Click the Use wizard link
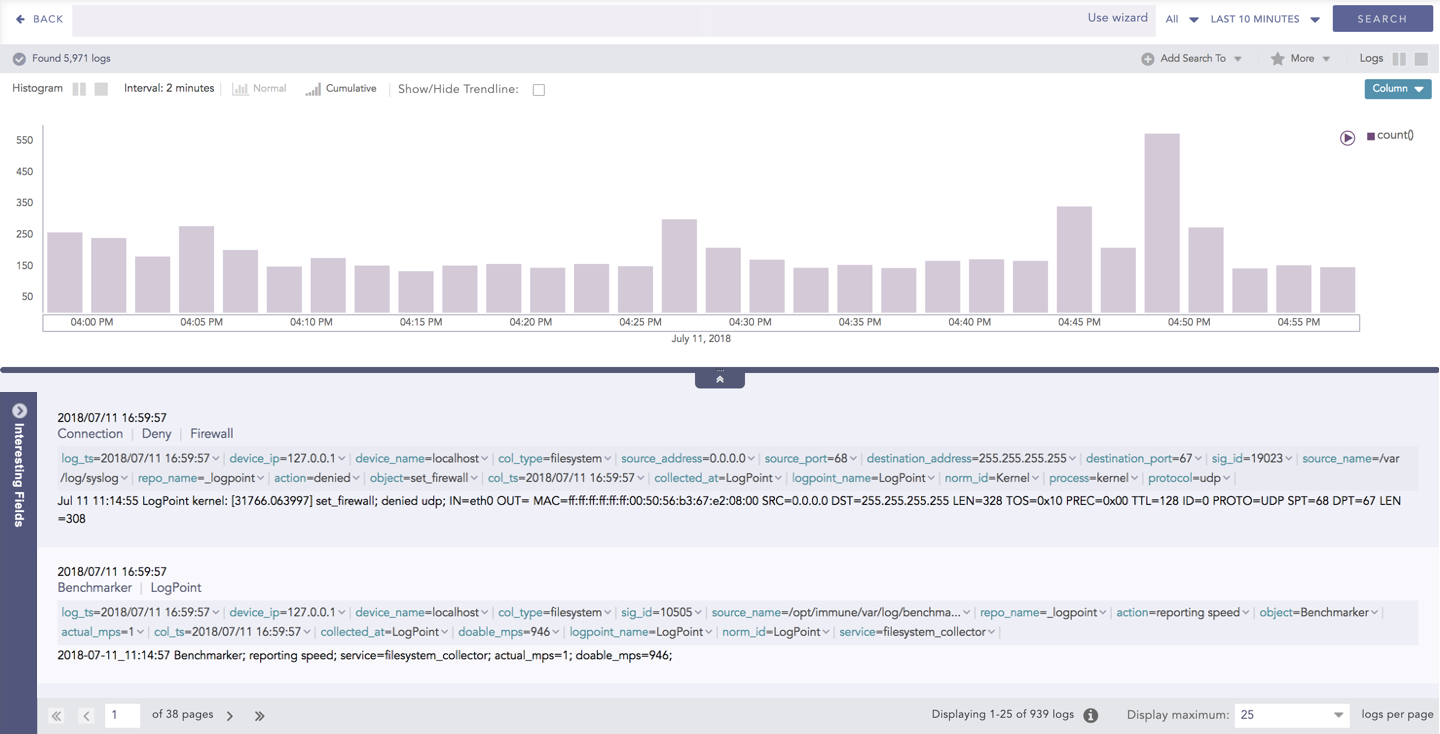This screenshot has height=734, width=1440. pyautogui.click(x=1117, y=18)
